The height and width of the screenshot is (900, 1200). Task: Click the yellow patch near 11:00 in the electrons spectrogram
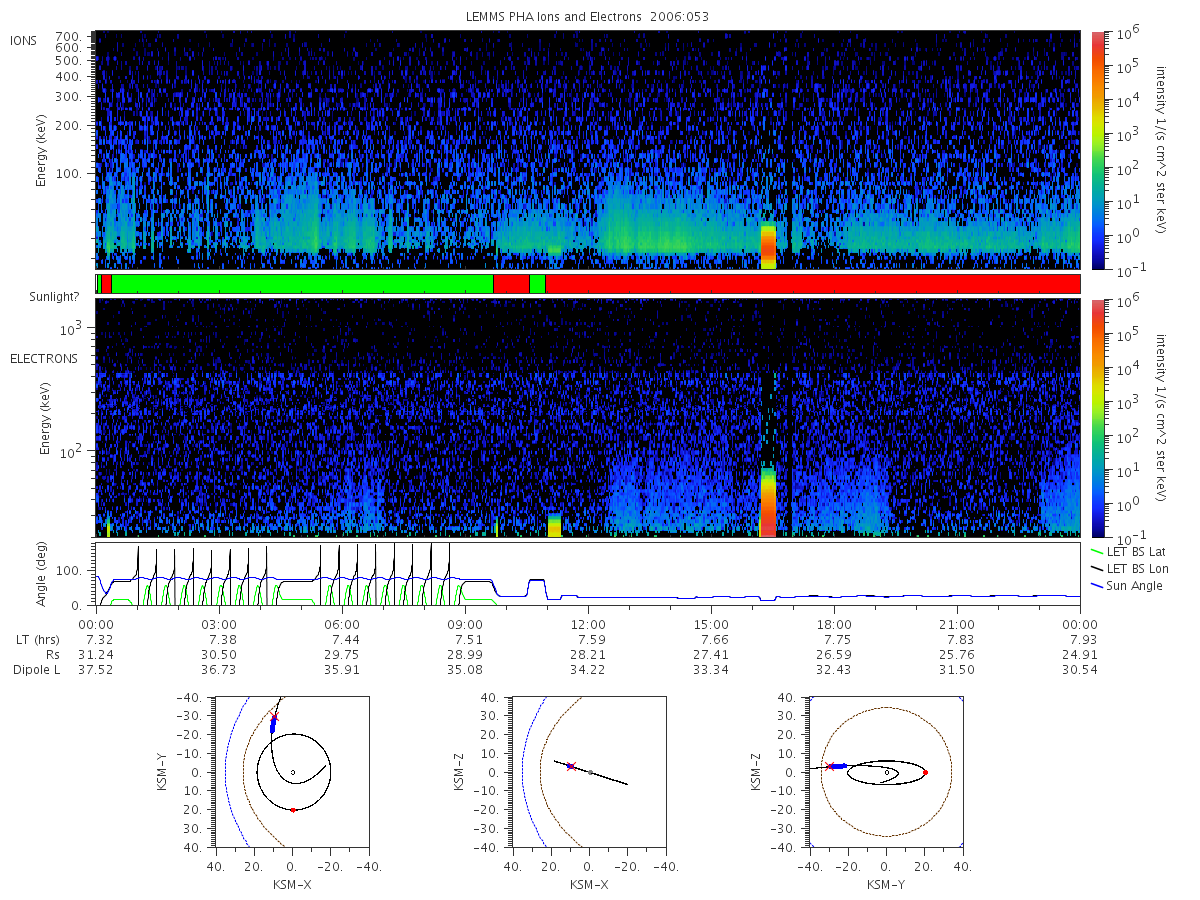click(554, 526)
